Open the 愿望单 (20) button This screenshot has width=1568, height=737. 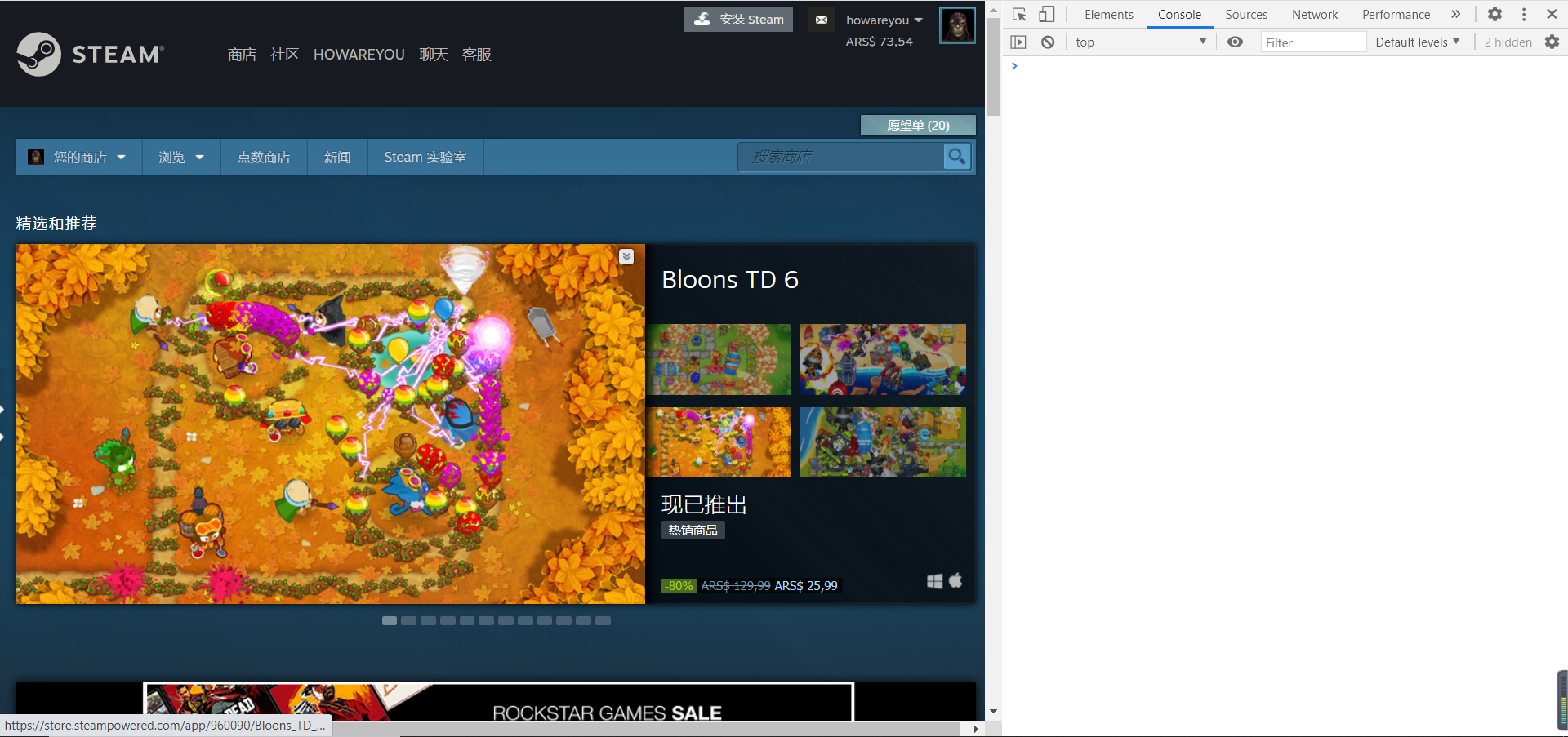click(918, 125)
